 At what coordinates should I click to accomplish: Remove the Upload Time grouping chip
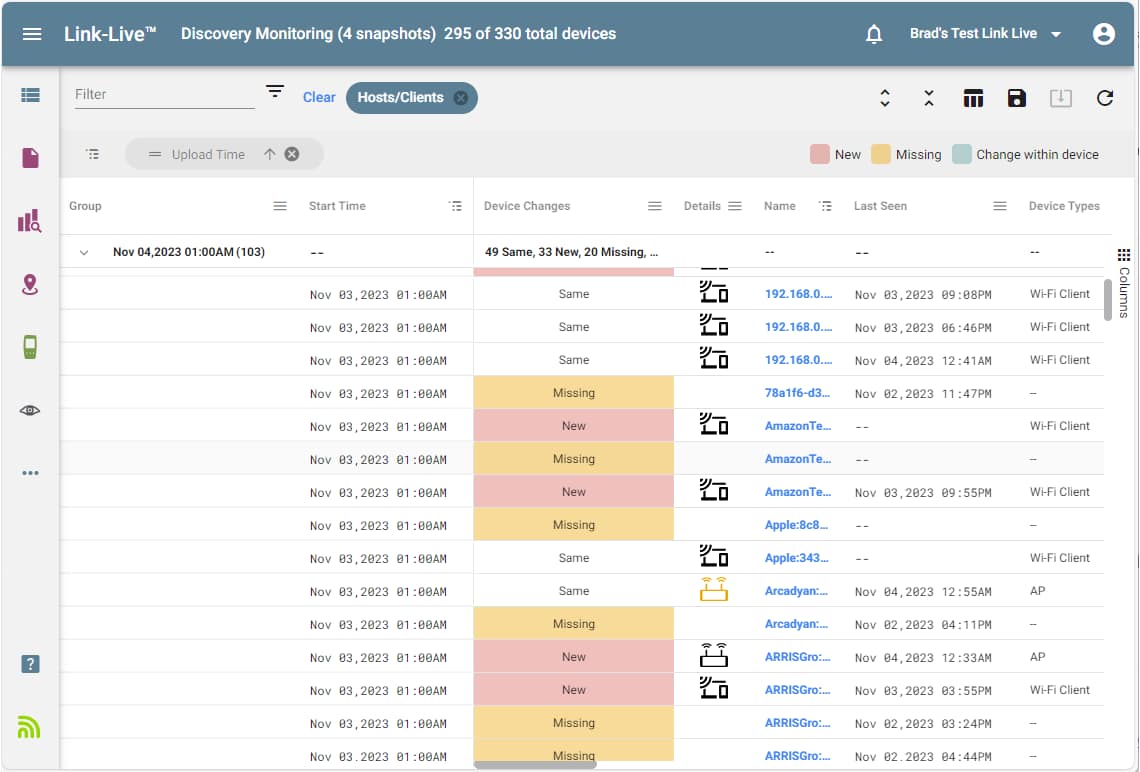coord(292,154)
